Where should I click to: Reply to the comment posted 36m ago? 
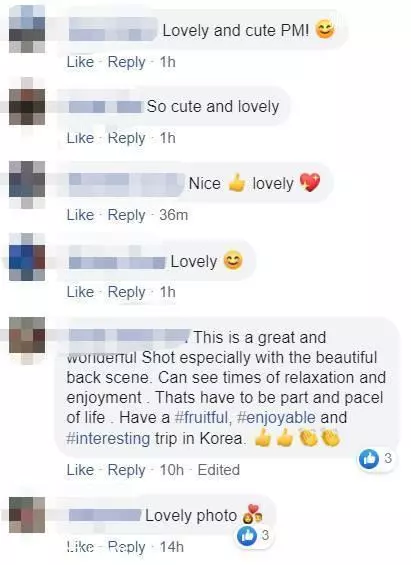[x=126, y=215]
